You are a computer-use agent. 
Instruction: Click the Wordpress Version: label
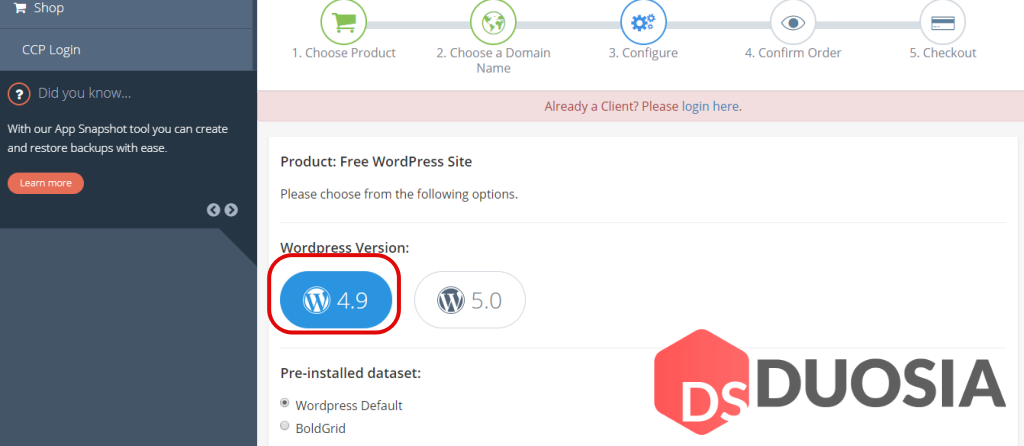[x=345, y=248]
